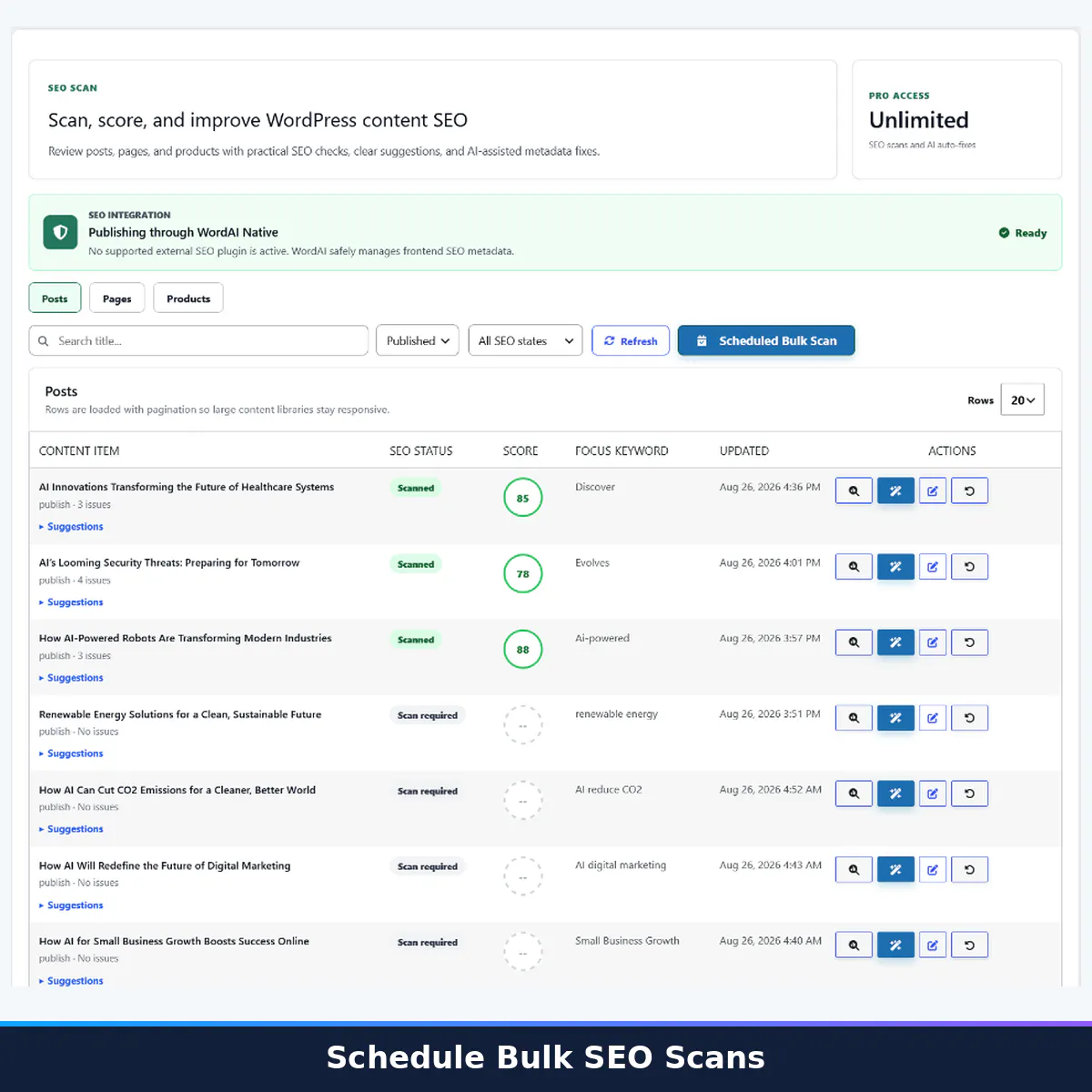Expand Suggestions for AI's Looming Security Threats

[x=71, y=602]
